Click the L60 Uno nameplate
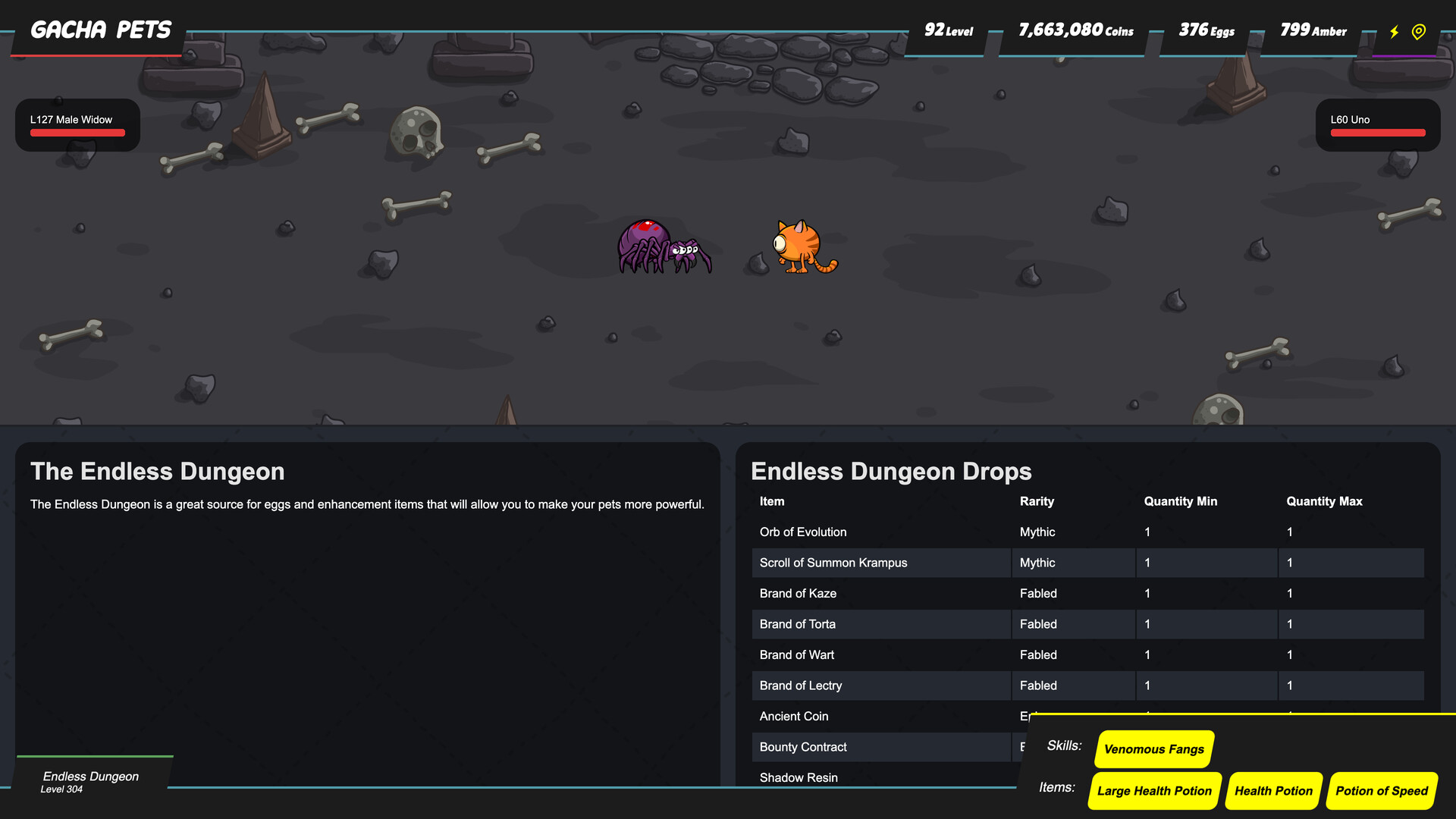 click(1351, 119)
